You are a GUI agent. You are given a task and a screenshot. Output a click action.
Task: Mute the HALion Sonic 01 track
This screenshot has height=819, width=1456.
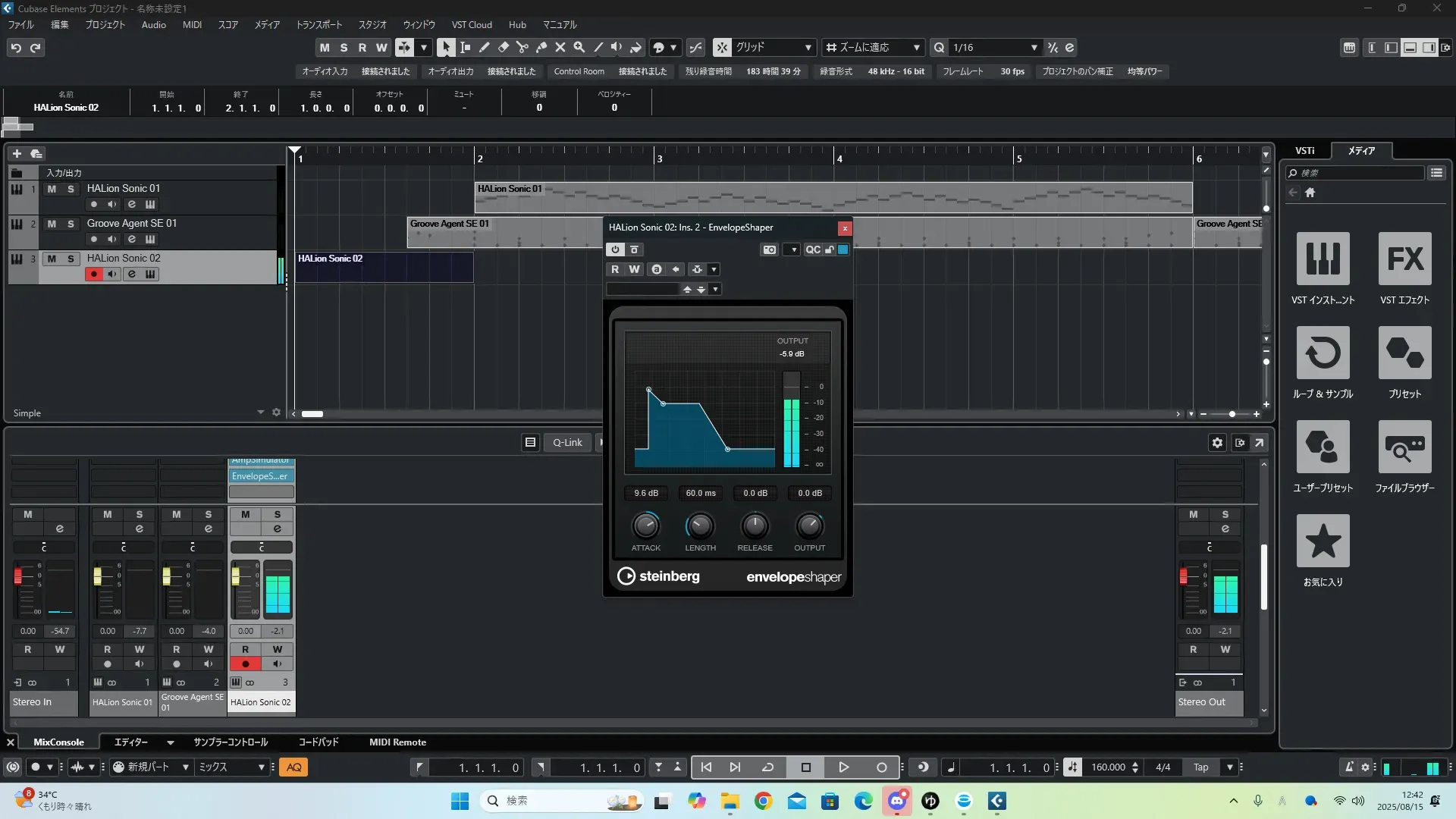click(x=52, y=189)
